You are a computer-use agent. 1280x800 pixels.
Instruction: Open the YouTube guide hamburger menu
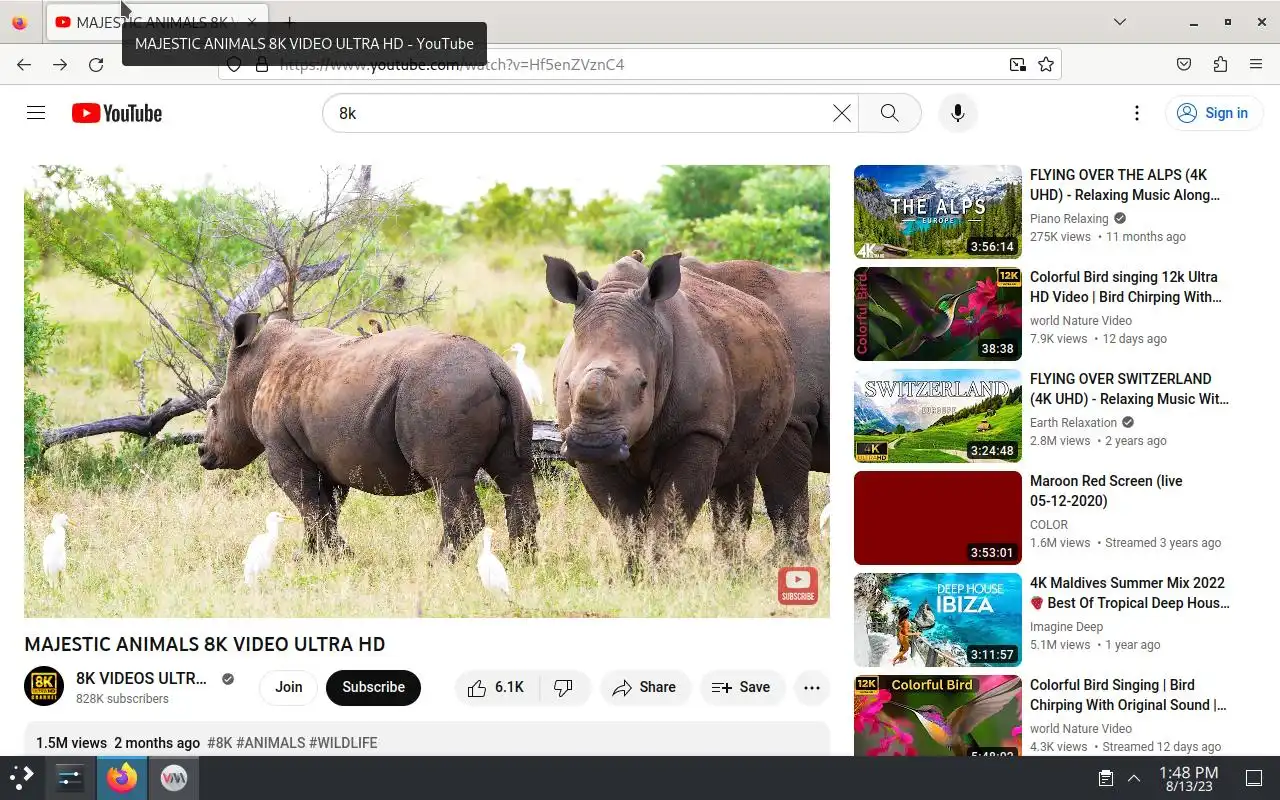pyautogui.click(x=36, y=113)
